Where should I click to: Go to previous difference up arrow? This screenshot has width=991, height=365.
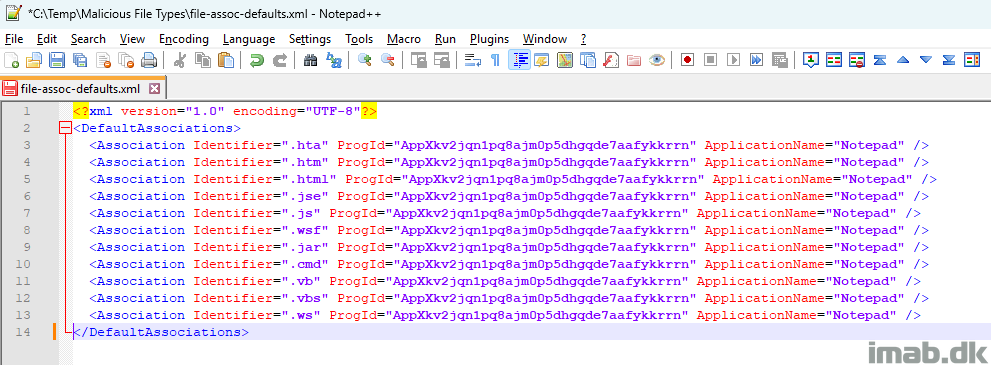[903, 60]
